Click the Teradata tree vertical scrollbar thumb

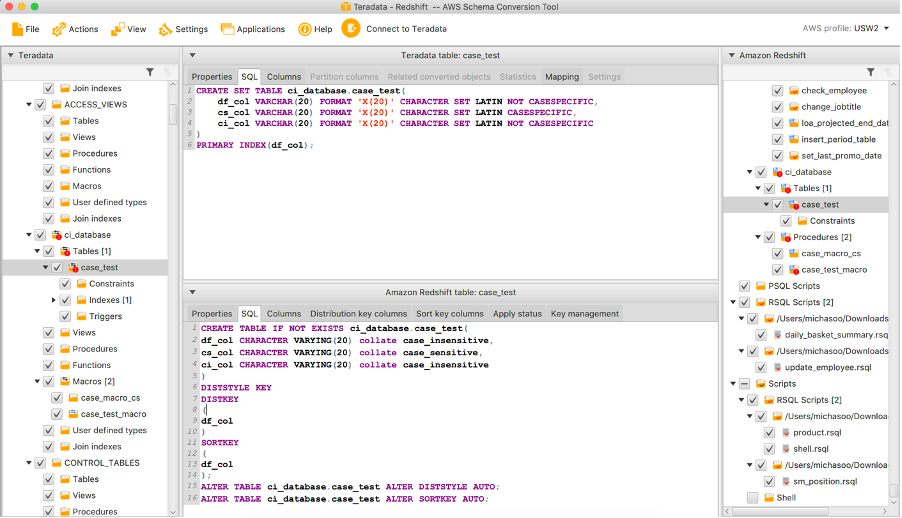173,114
